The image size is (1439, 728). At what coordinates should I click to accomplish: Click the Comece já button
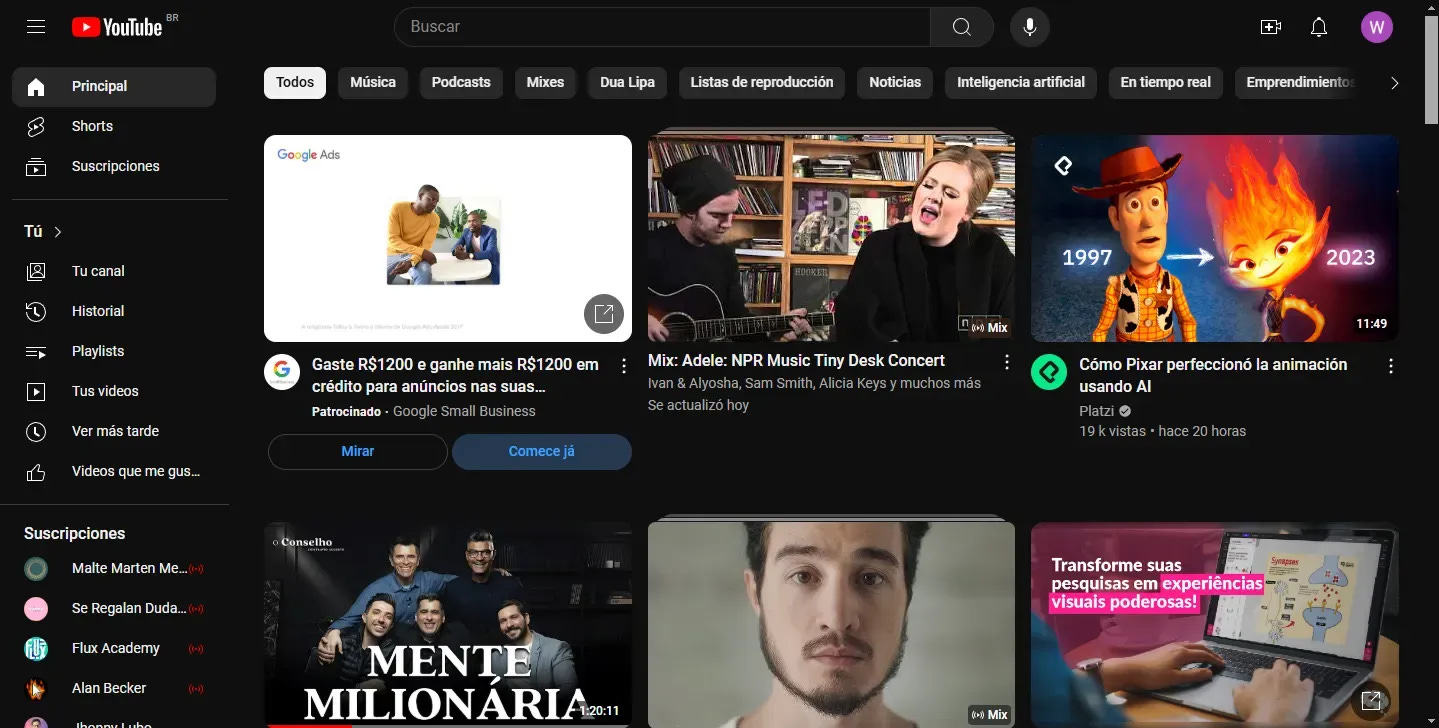pos(541,452)
